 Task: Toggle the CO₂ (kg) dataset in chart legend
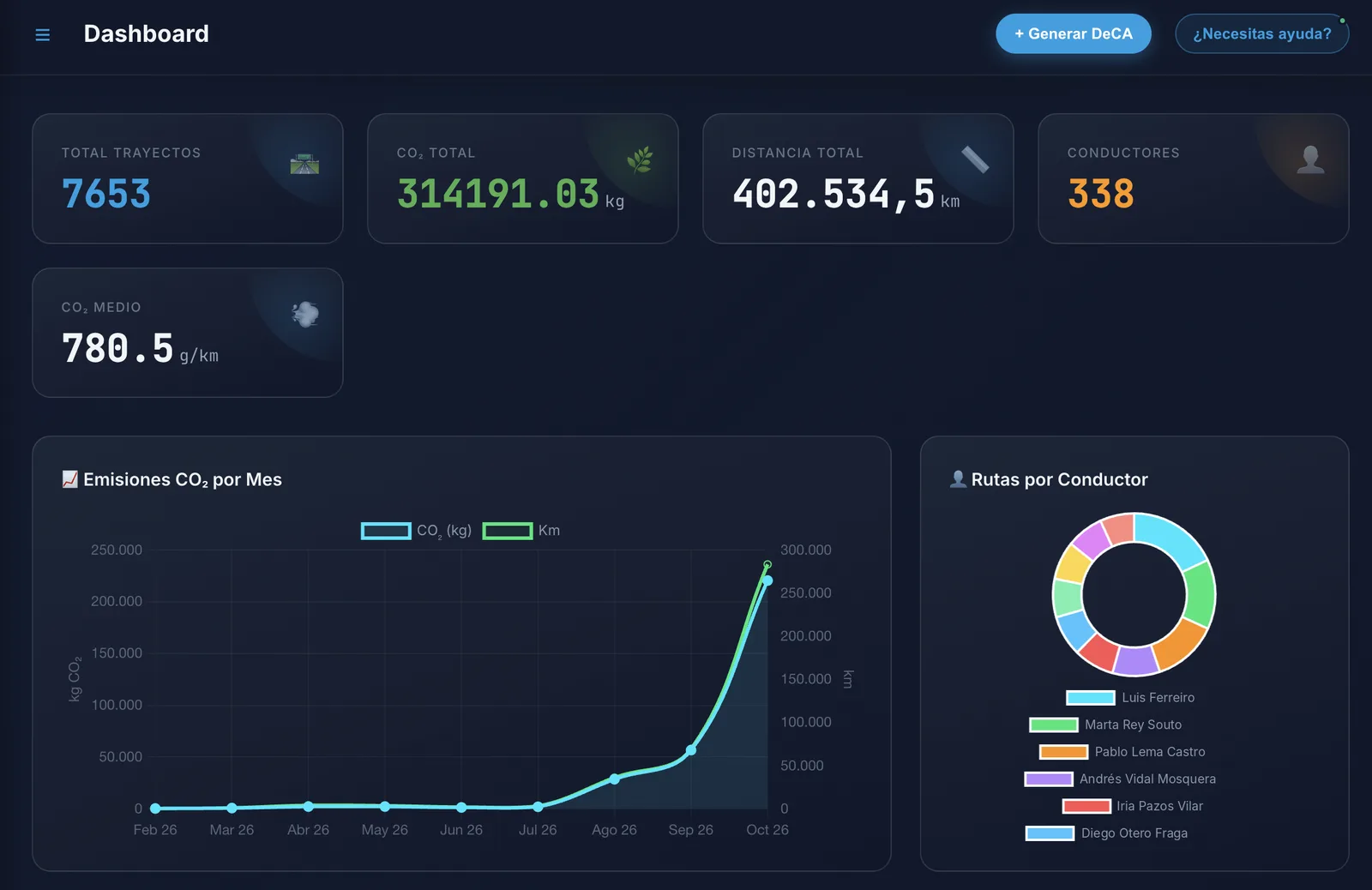[x=416, y=531]
